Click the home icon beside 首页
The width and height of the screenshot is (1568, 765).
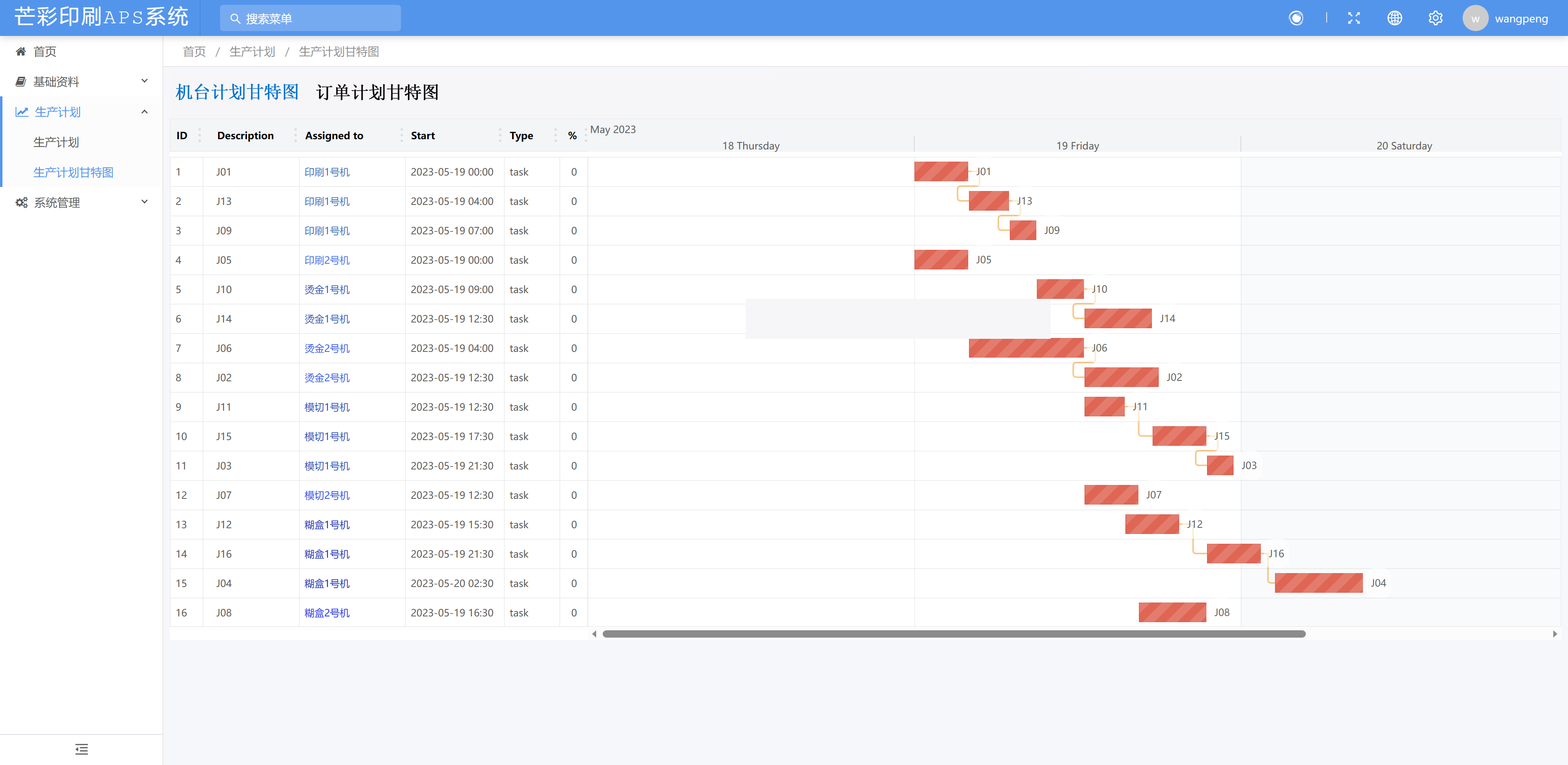point(21,52)
